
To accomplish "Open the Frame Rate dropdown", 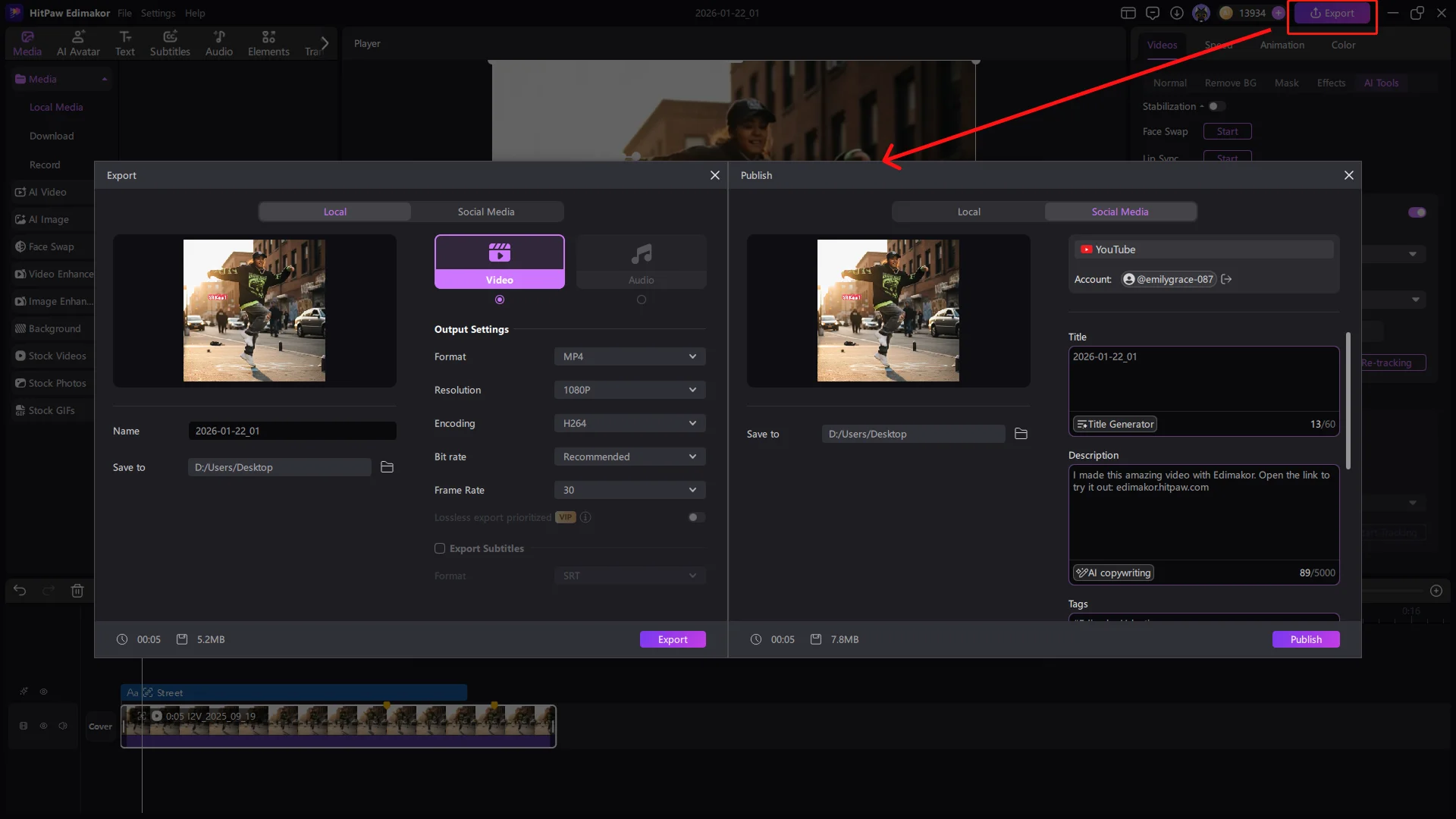I will click(x=629, y=490).
